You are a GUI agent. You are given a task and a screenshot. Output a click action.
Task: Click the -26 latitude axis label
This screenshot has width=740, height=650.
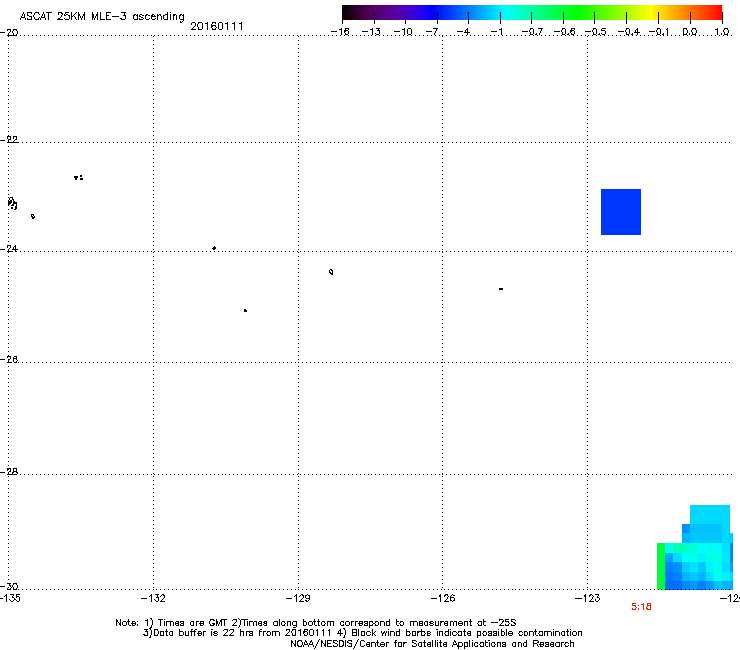tap(9, 360)
